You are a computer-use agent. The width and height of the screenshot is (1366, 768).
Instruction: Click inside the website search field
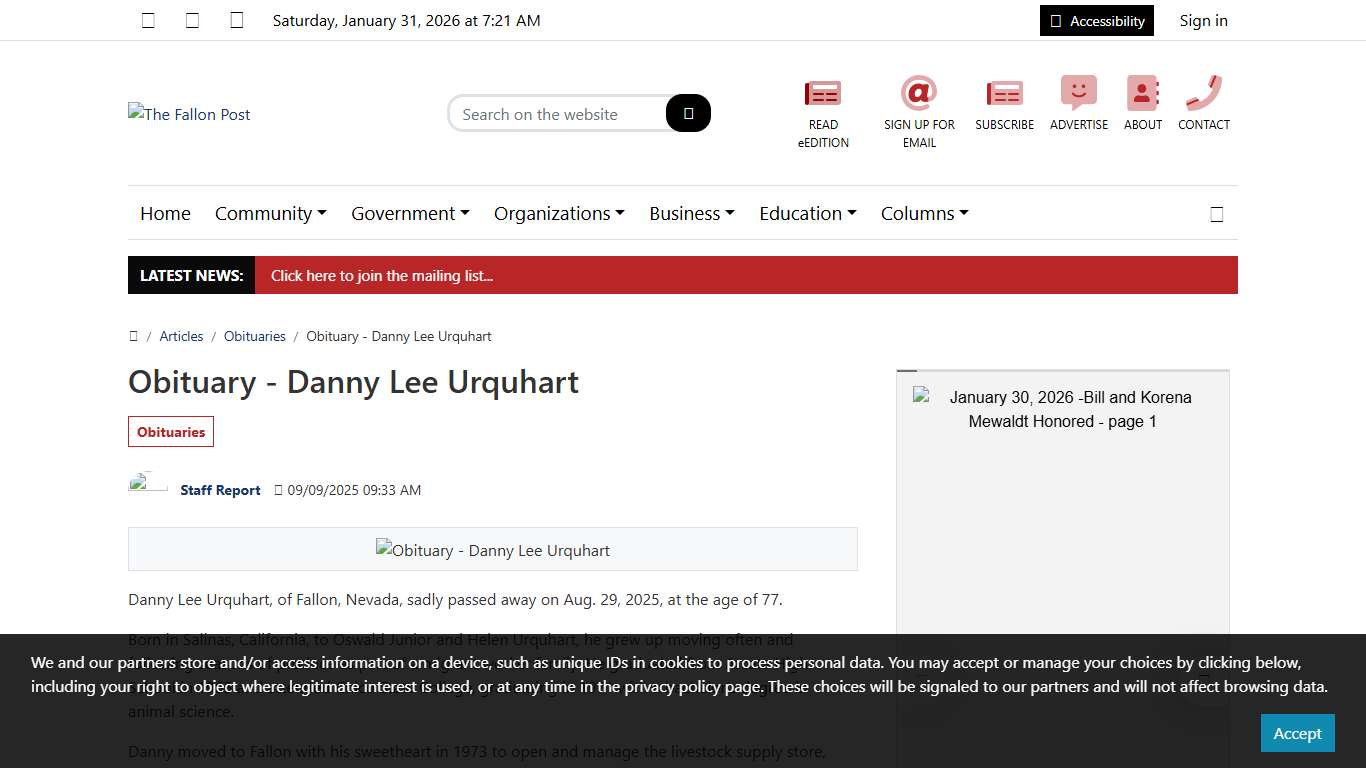pos(555,113)
